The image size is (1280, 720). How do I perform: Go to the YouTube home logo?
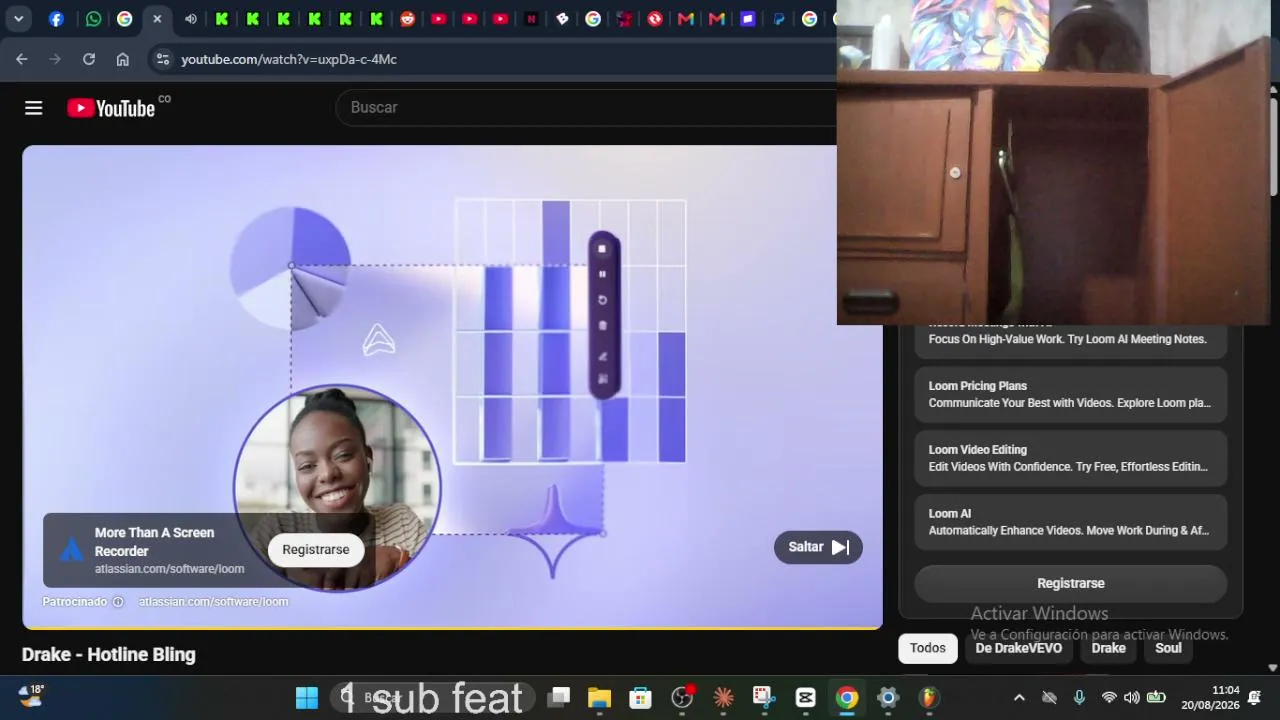(111, 108)
